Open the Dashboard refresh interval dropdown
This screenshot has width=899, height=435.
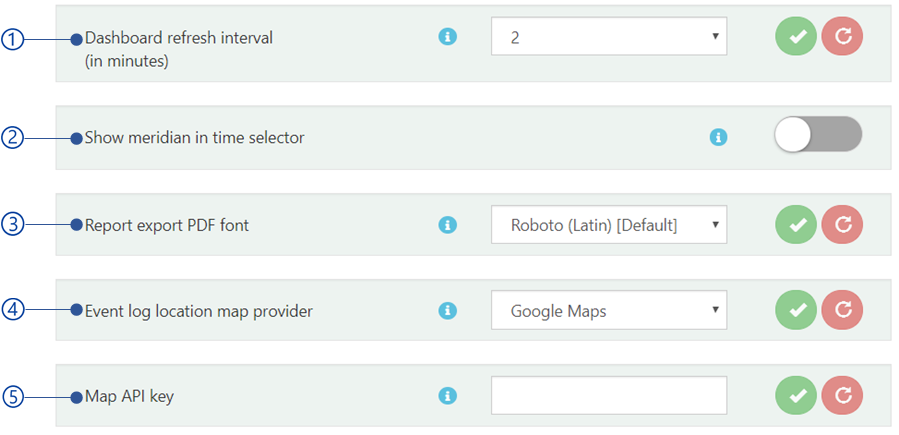click(x=609, y=36)
